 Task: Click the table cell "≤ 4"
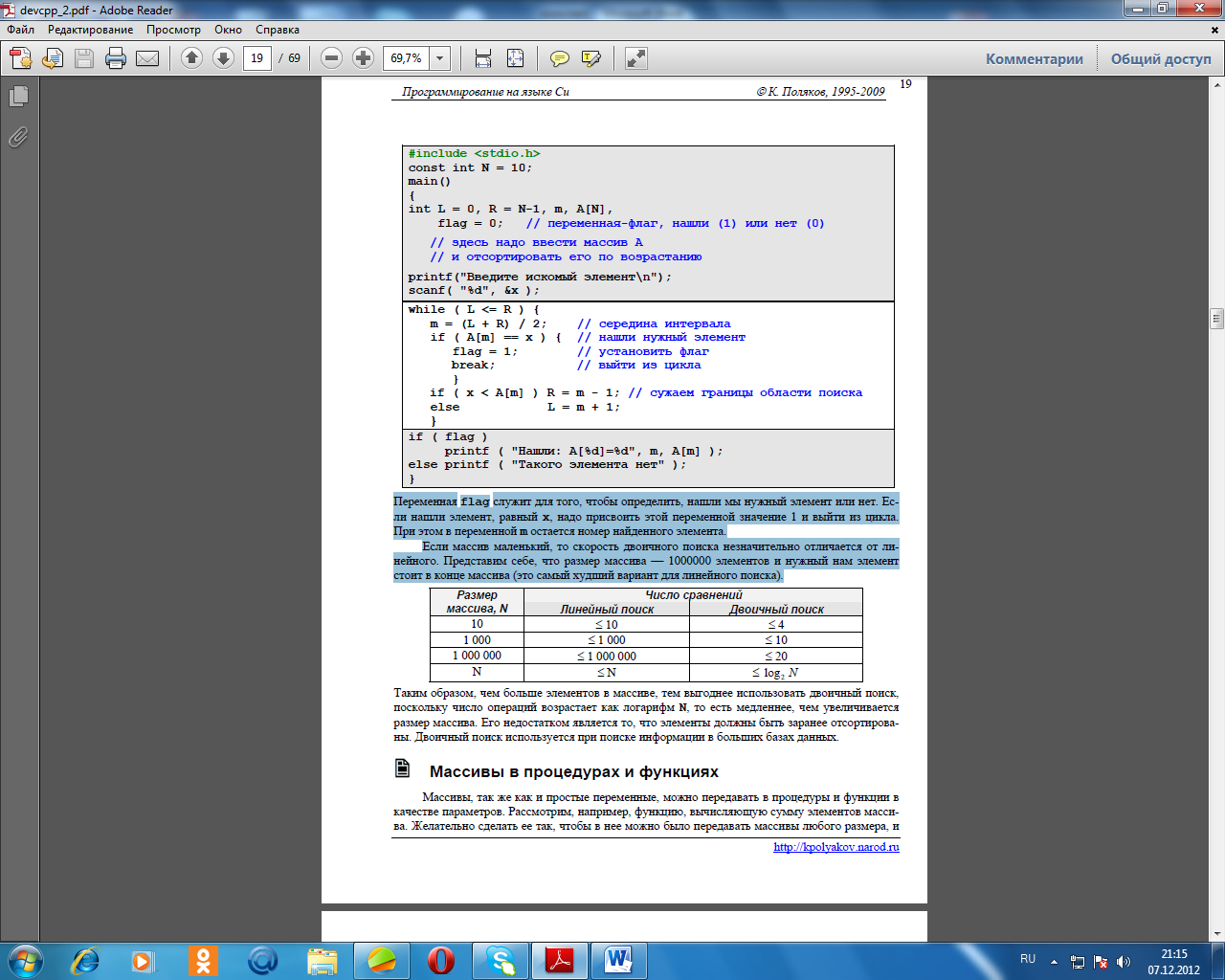(x=776, y=624)
